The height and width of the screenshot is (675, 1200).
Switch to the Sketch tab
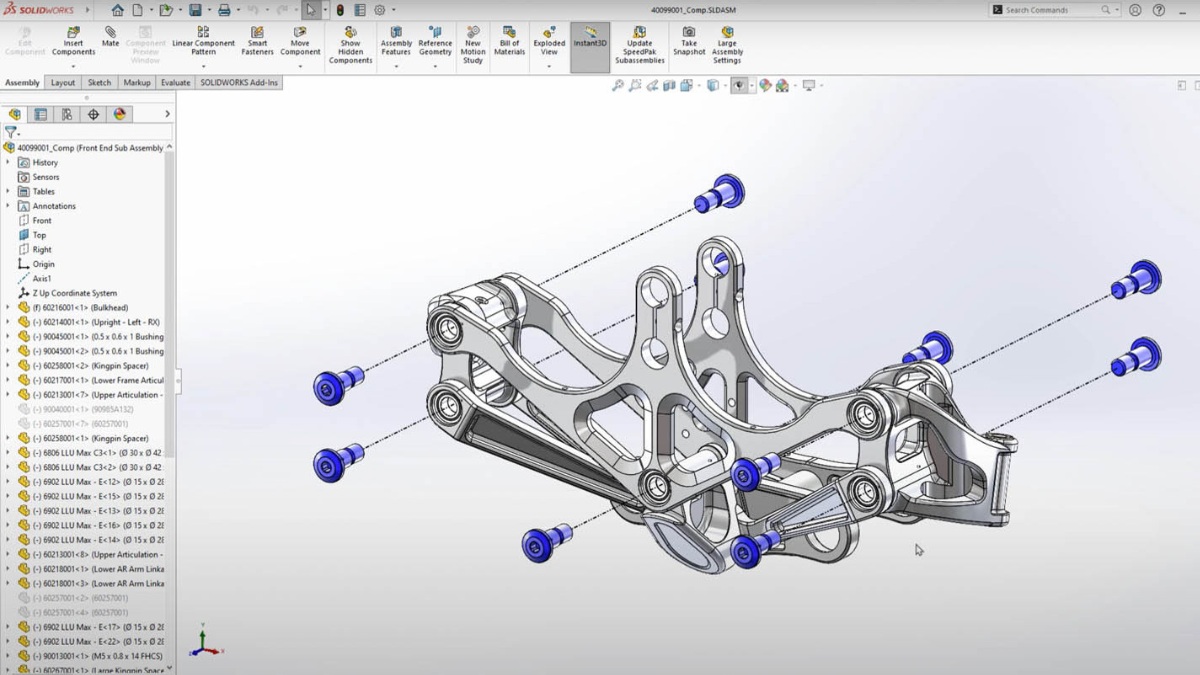point(99,83)
